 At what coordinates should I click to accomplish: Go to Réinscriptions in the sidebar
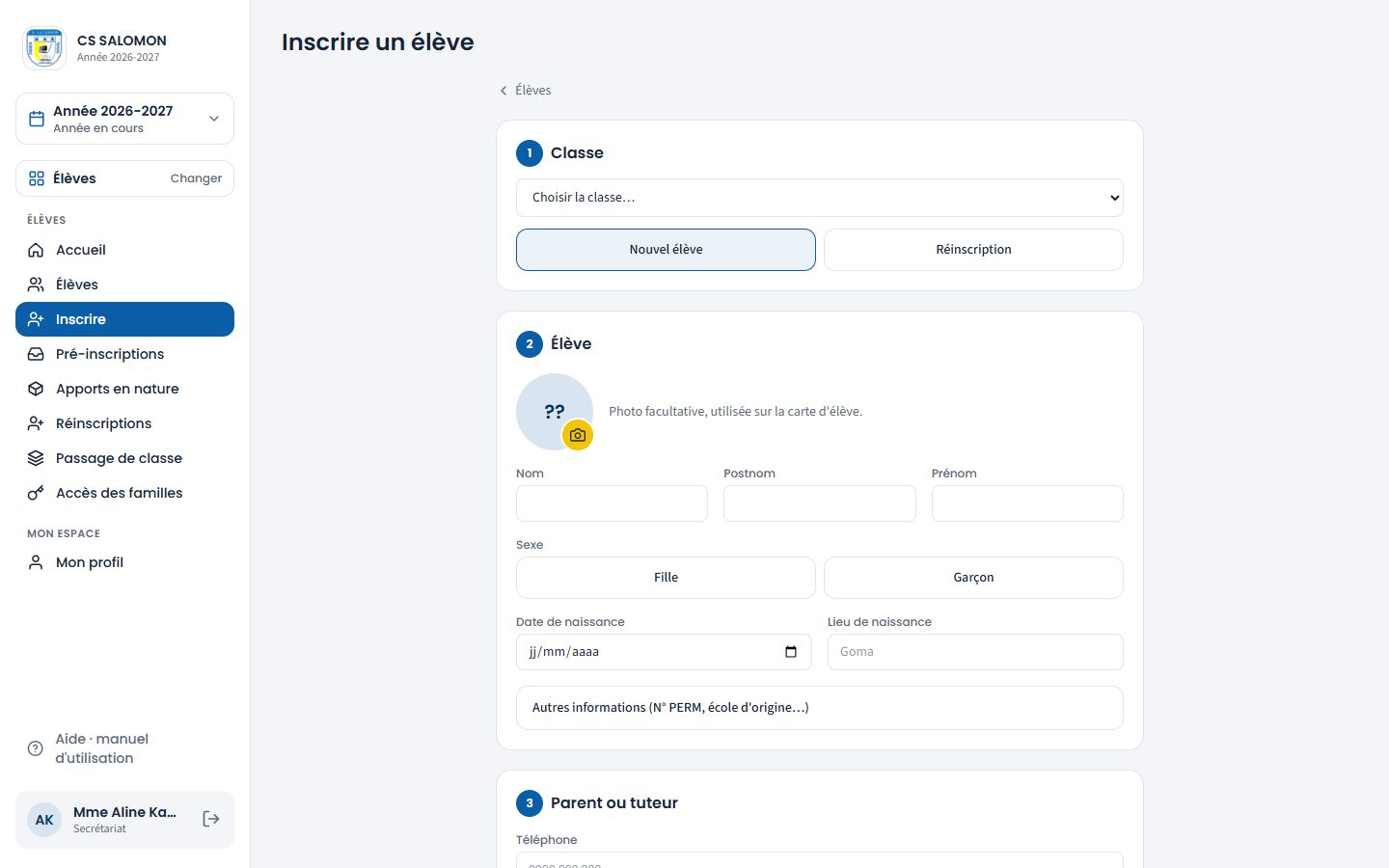coord(124,423)
